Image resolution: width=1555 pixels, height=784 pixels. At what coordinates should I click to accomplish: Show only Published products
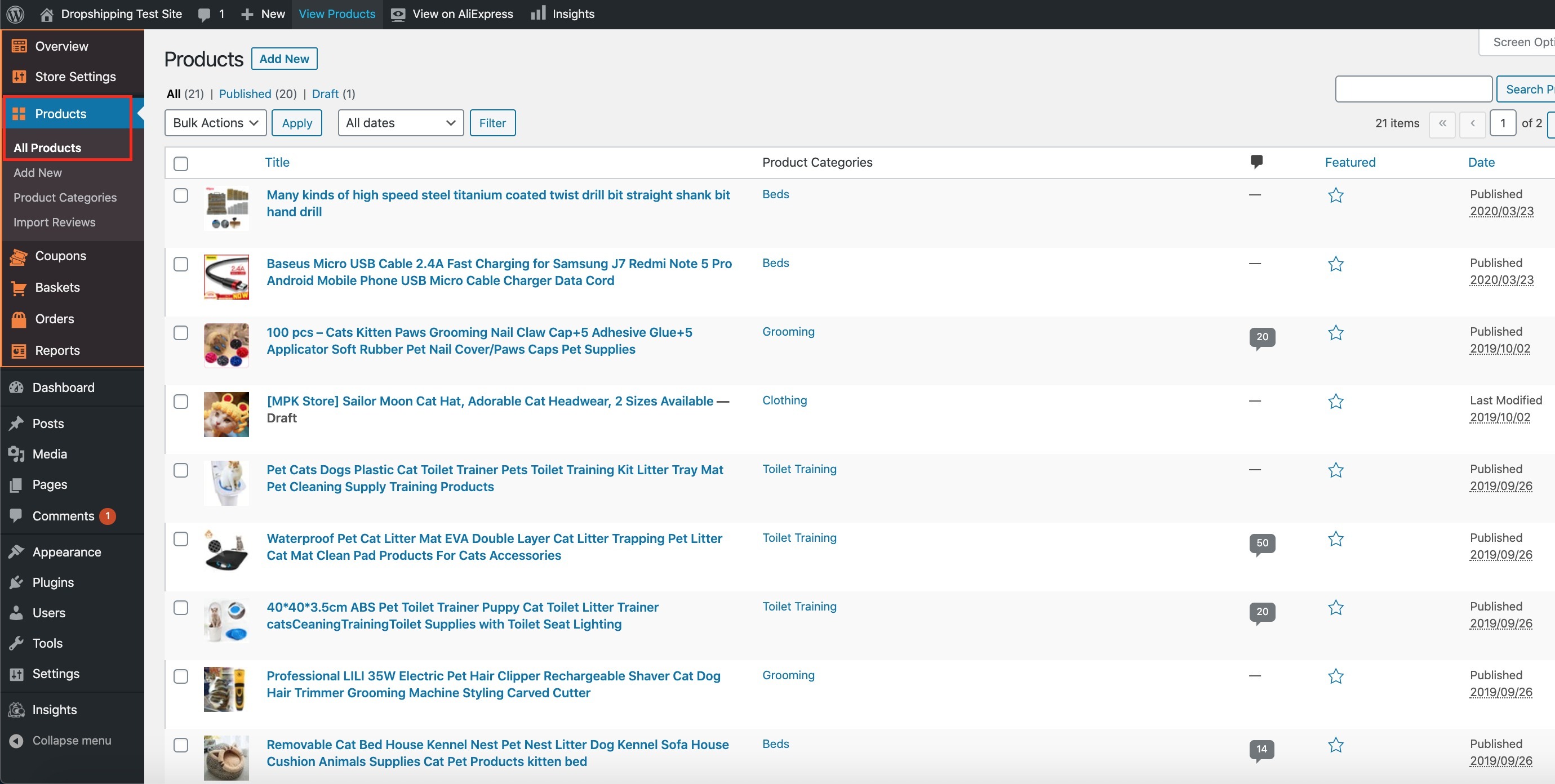[x=245, y=93]
